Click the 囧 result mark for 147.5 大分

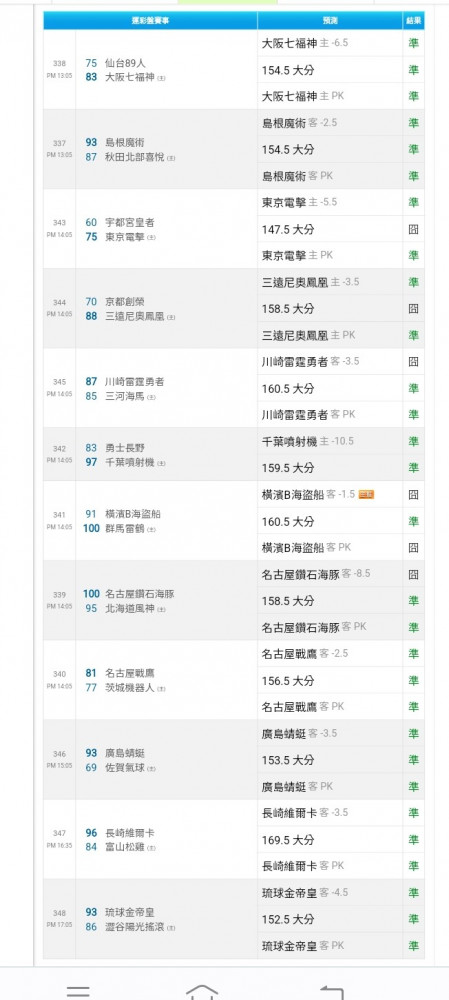413,229
